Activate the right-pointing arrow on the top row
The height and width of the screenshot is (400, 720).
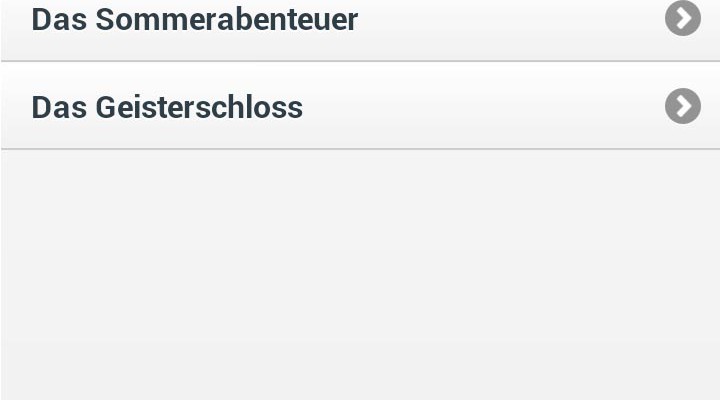(x=683, y=18)
